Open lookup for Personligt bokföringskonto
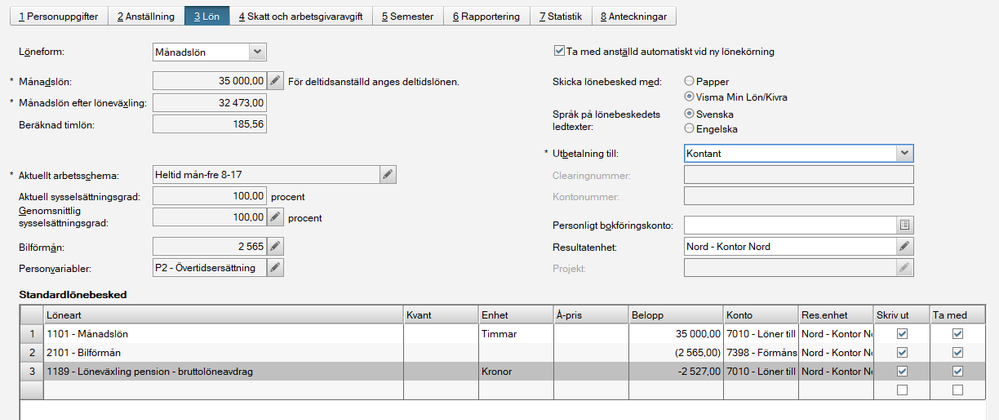999x420 pixels. click(904, 225)
